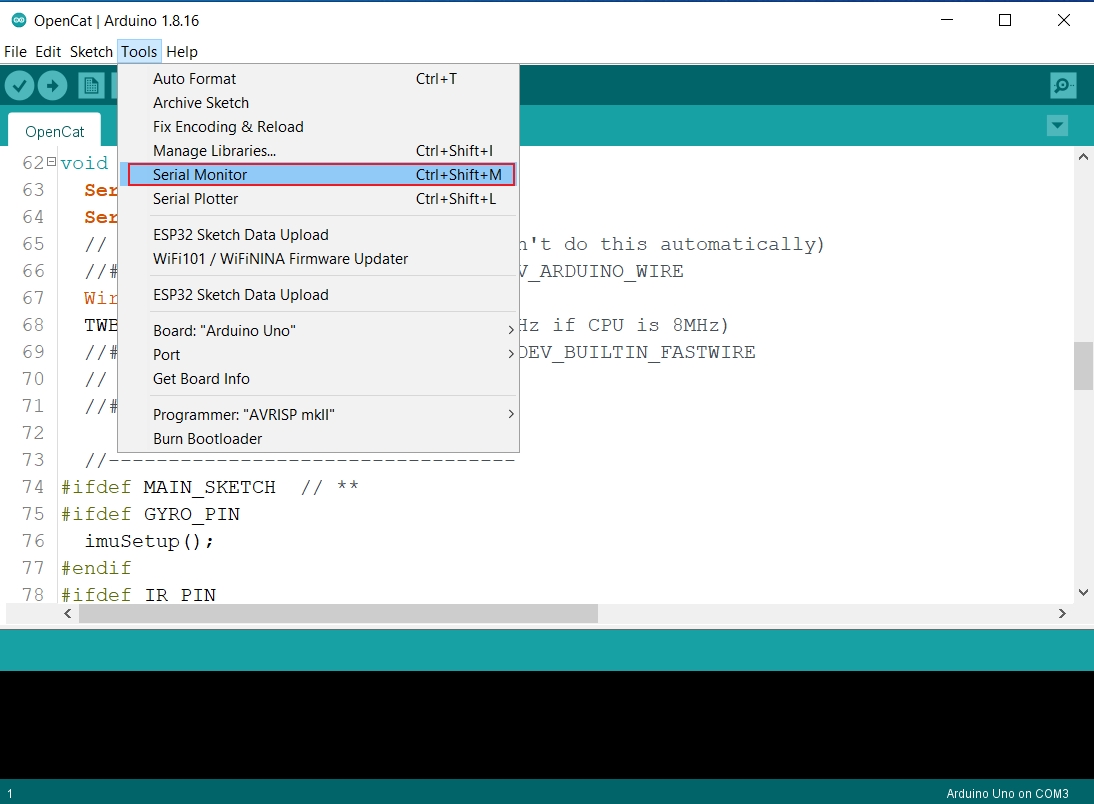Click the Arduino logo in the title bar
Viewport: 1094px width, 804px height.
point(18,20)
